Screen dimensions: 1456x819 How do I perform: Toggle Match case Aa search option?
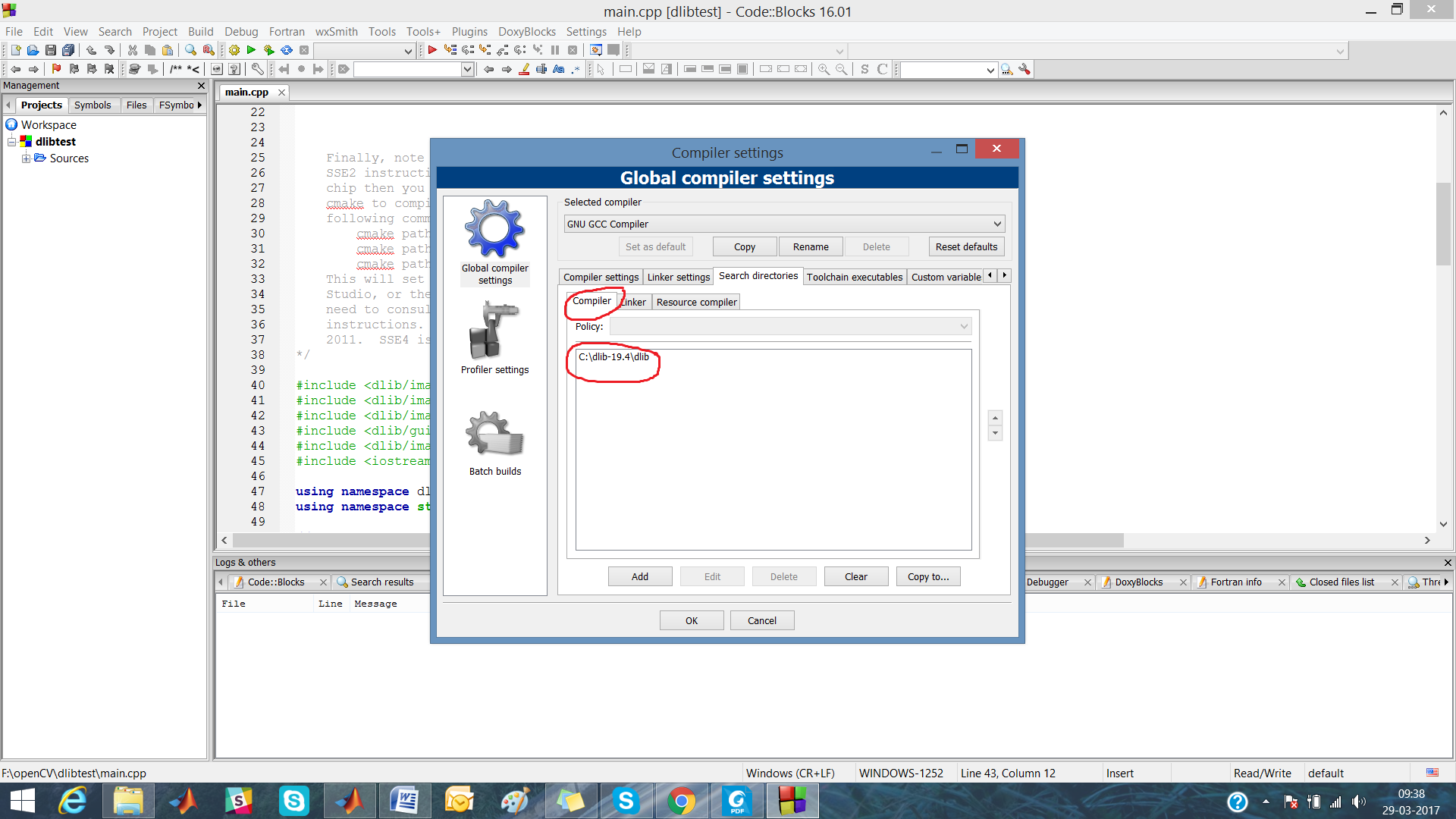coord(559,69)
